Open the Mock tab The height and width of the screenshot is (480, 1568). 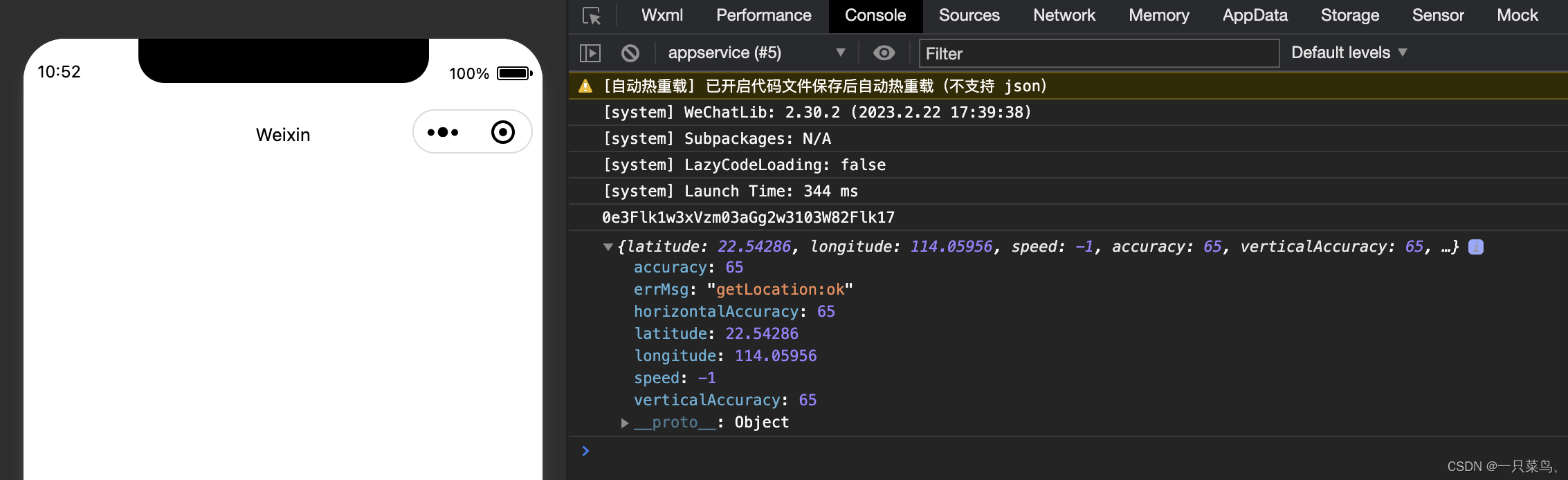(1517, 15)
